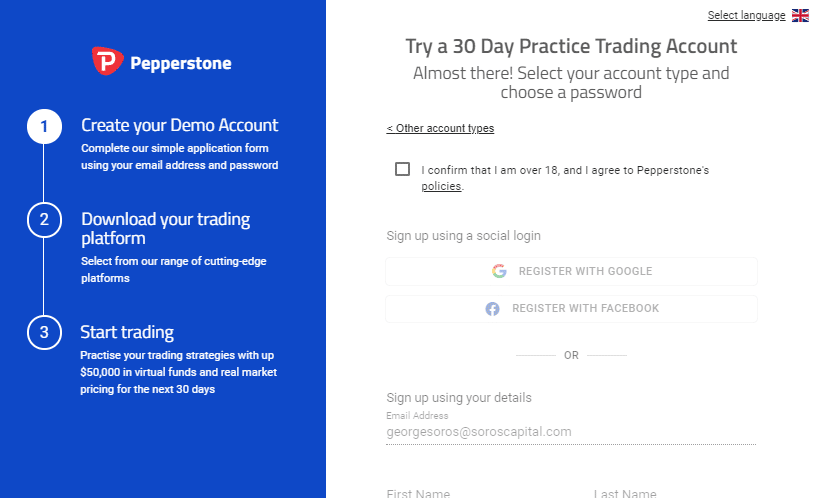The width and height of the screenshot is (817, 498).
Task: Click the Google logo icon
Action: click(x=499, y=271)
